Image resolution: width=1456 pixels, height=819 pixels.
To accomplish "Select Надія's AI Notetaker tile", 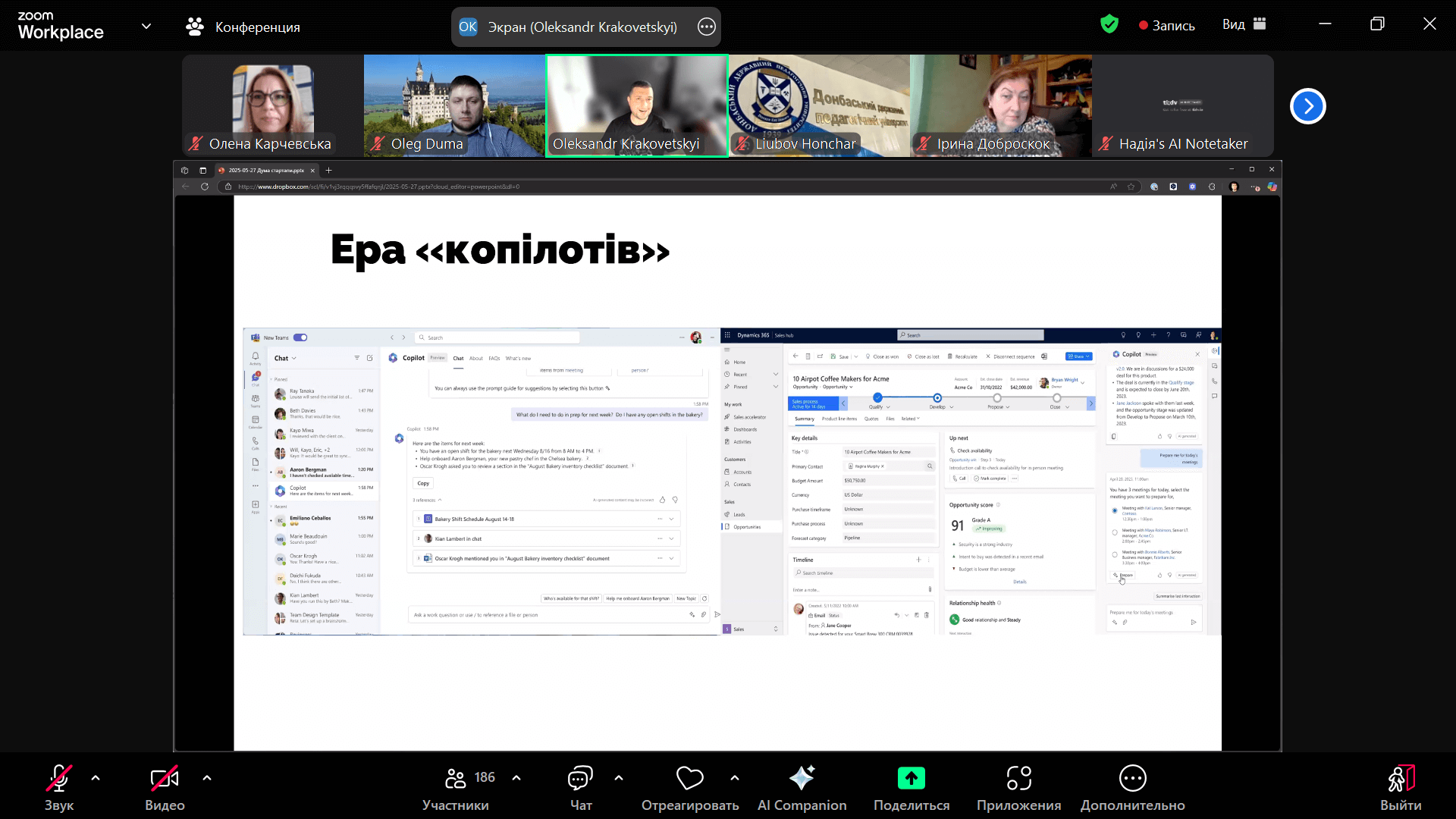I will click(1183, 105).
